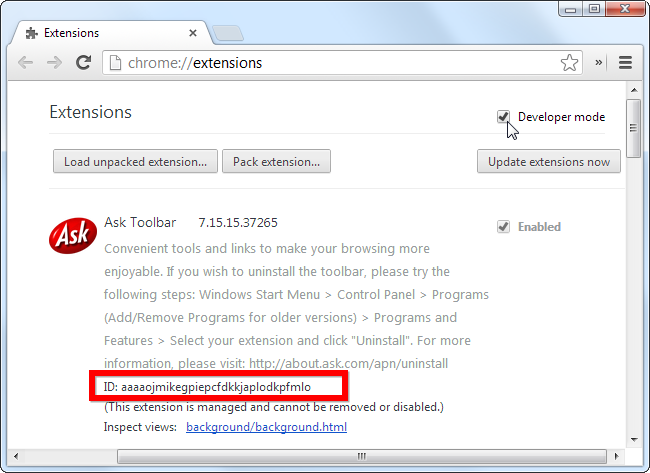The image size is (650, 473).
Task: Bookmark this page with the star icon
Action: click(569, 63)
